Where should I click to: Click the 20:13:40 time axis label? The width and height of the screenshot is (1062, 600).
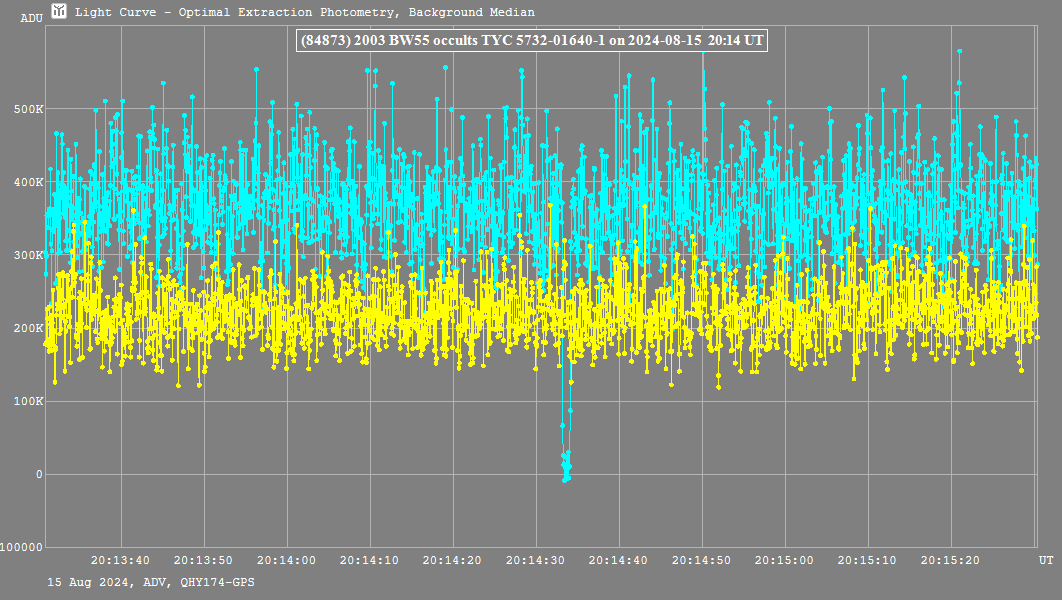[x=121, y=560]
